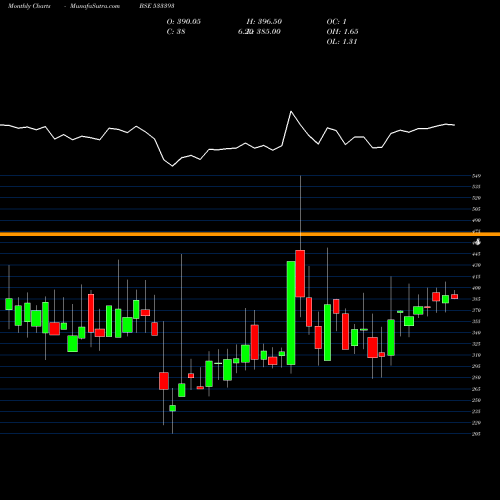The height and width of the screenshot is (500, 500).
Task: Click the 205 price axis label
Action: pos(476,434)
